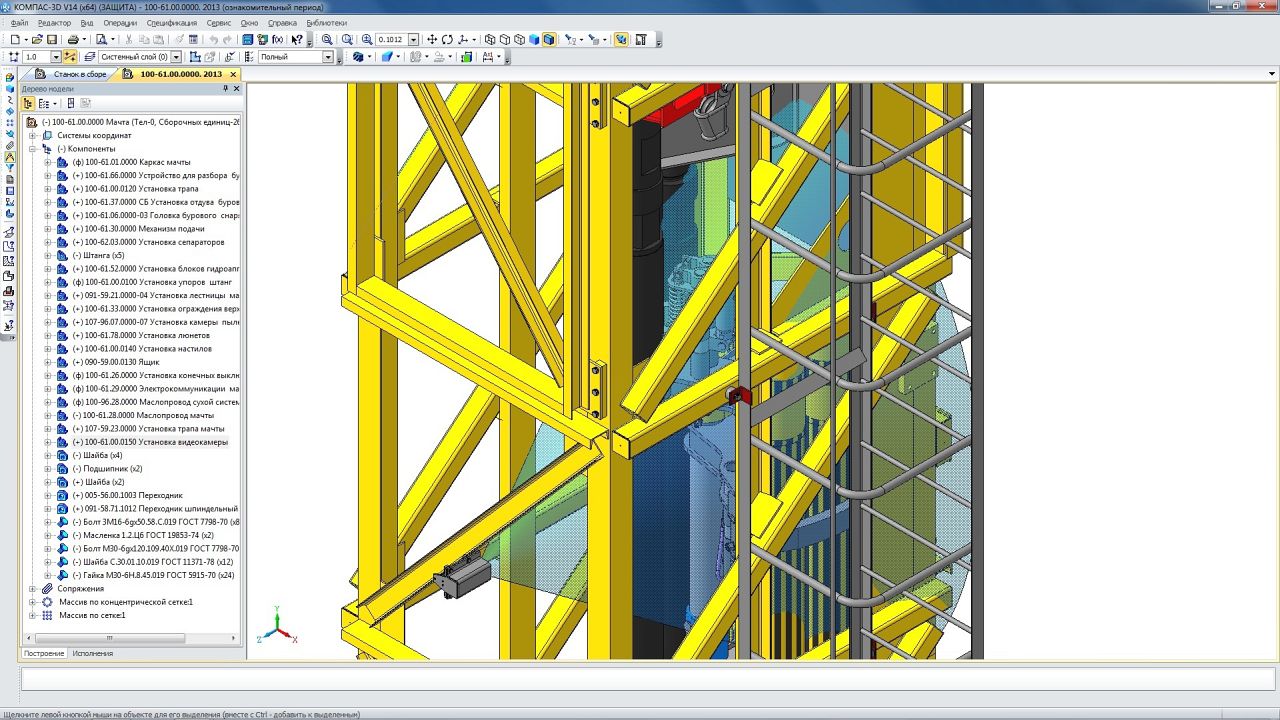Select 100-61.28.0000 Маслопровод мачты in tree
The height and width of the screenshot is (720, 1280).
pos(143,415)
